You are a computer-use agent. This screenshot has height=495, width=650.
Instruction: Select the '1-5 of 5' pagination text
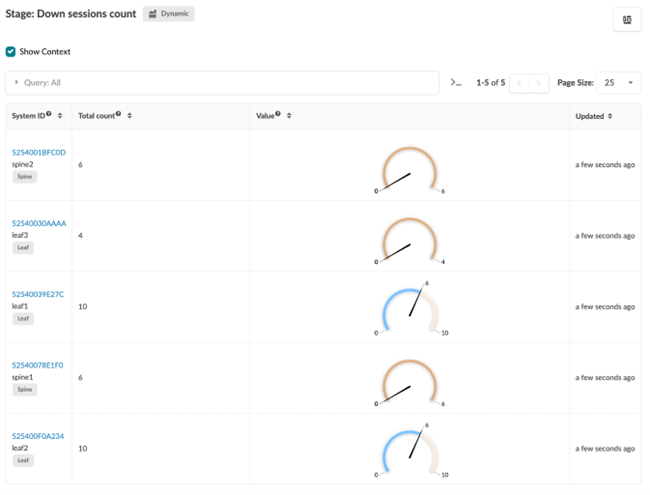[490, 82]
